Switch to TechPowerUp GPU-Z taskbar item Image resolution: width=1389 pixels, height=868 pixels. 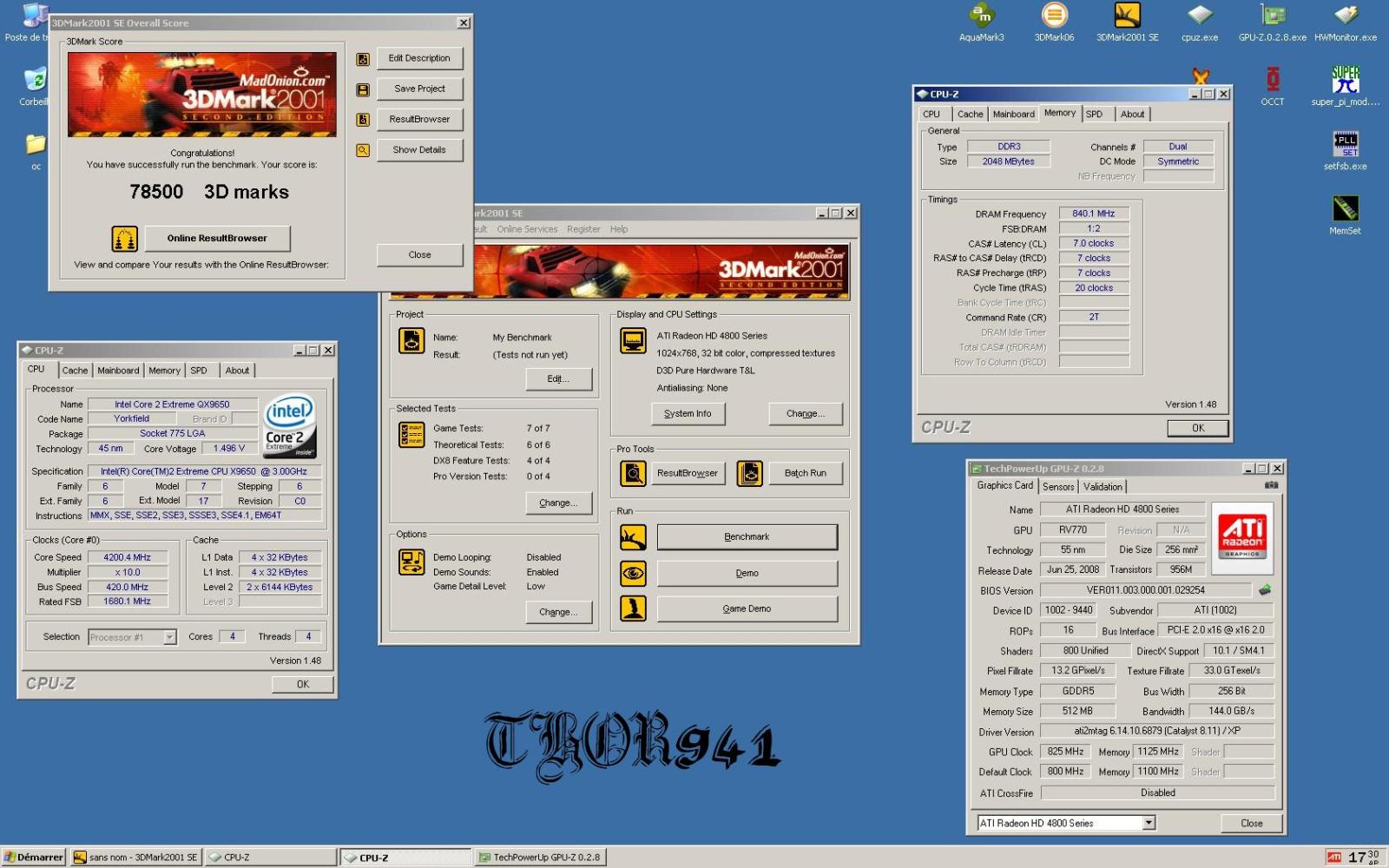pyautogui.click(x=539, y=858)
